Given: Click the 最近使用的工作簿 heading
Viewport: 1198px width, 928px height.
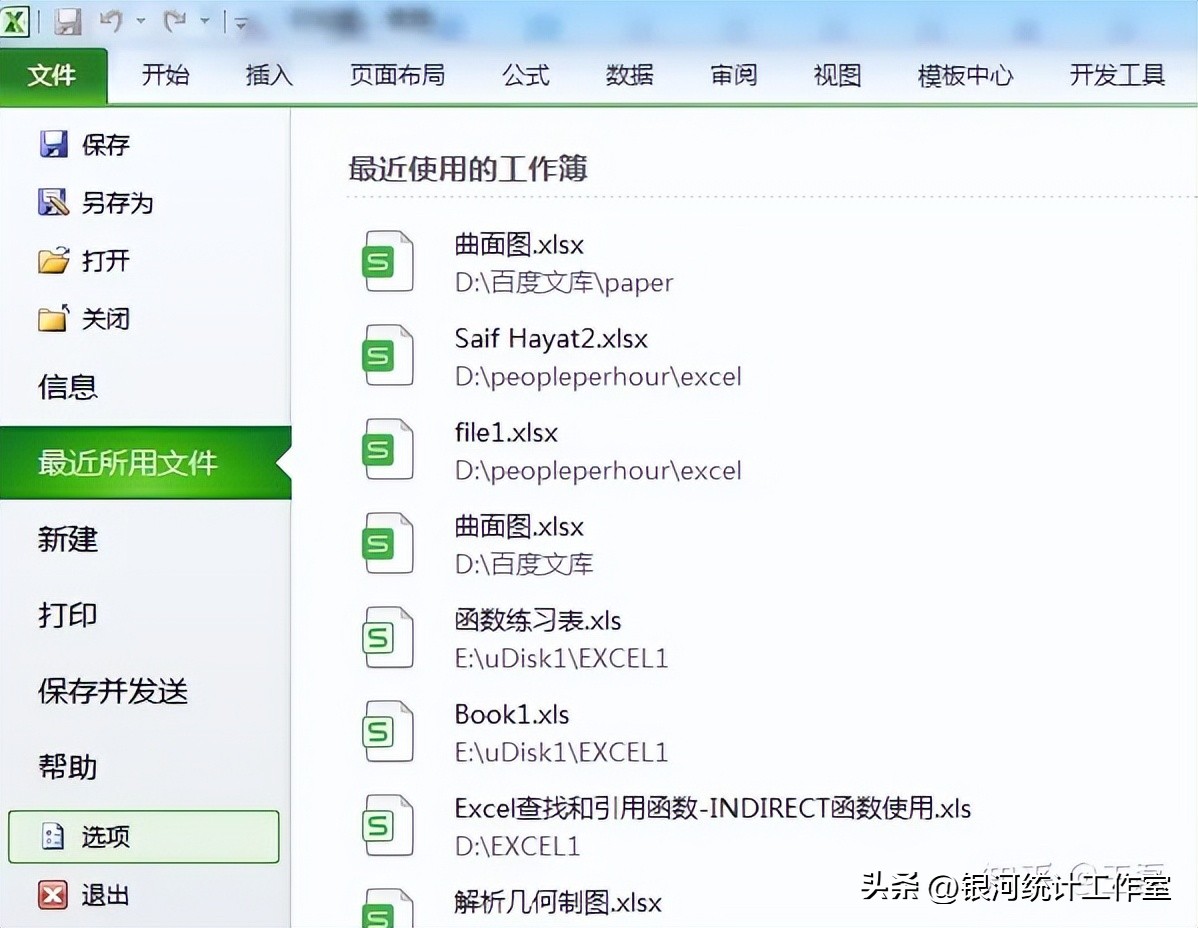Looking at the screenshot, I should tap(468, 169).
